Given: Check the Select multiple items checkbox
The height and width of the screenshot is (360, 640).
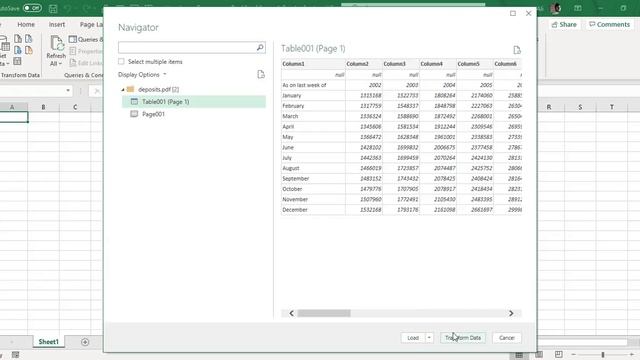Looking at the screenshot, I should pyautogui.click(x=121, y=61).
